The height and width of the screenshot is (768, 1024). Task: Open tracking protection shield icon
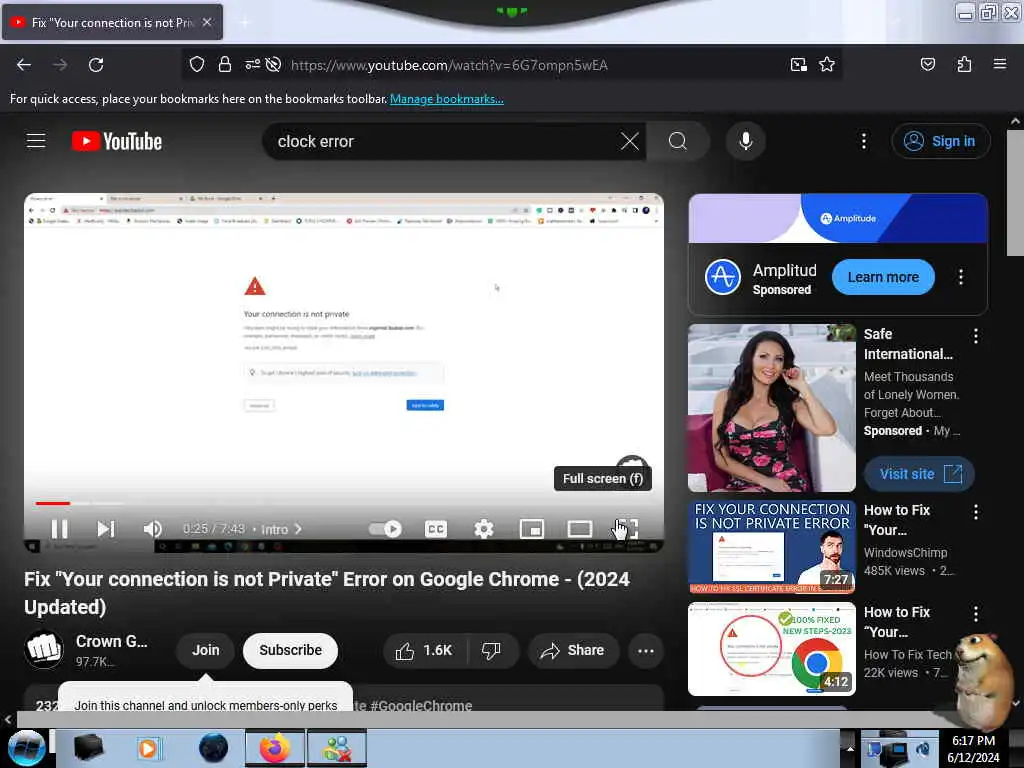tap(197, 64)
